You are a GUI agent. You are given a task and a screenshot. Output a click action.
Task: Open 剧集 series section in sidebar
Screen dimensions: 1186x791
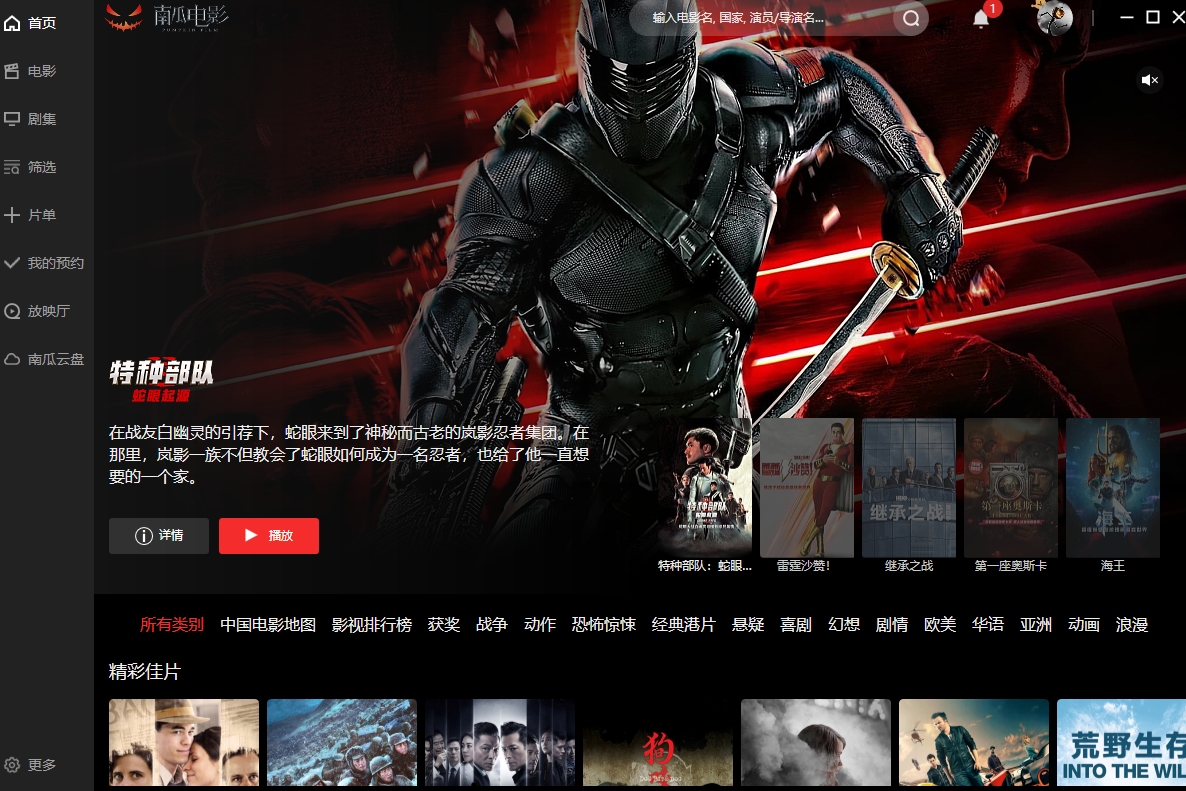pyautogui.click(x=30, y=119)
